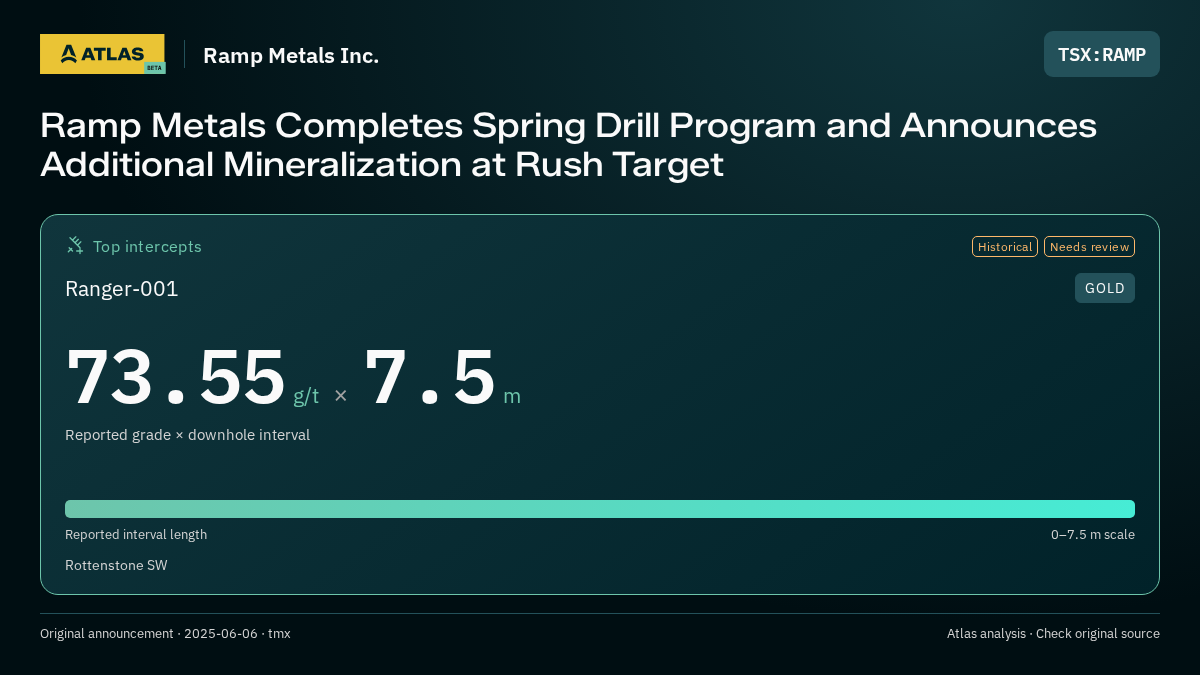Click Atlas analysis check original source note
The image size is (1200, 675).
pyautogui.click(x=1053, y=633)
